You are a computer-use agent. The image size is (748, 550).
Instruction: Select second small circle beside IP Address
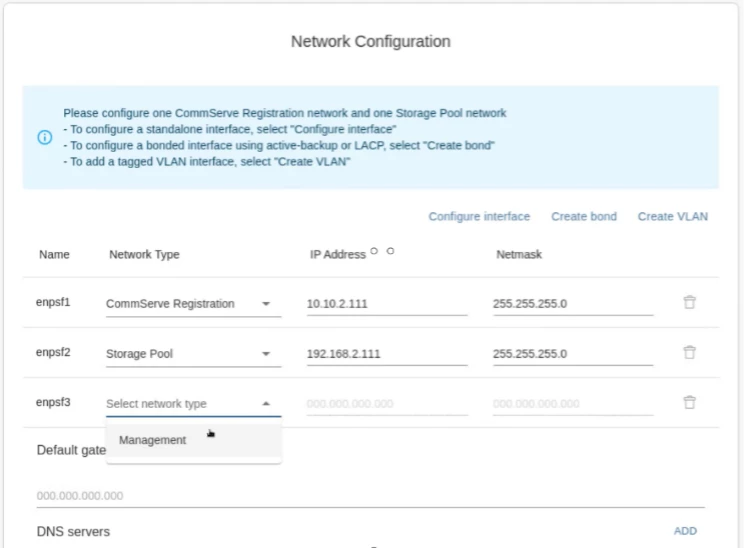point(390,251)
